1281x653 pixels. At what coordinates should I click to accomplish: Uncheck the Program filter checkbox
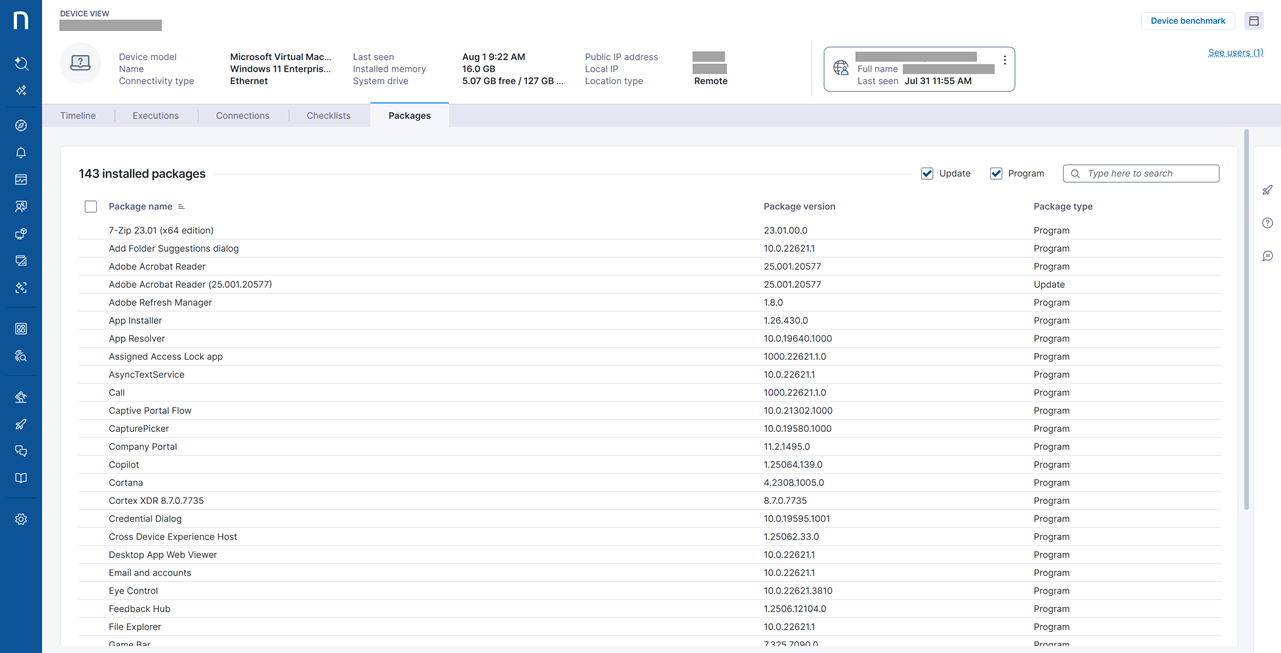click(x=996, y=174)
